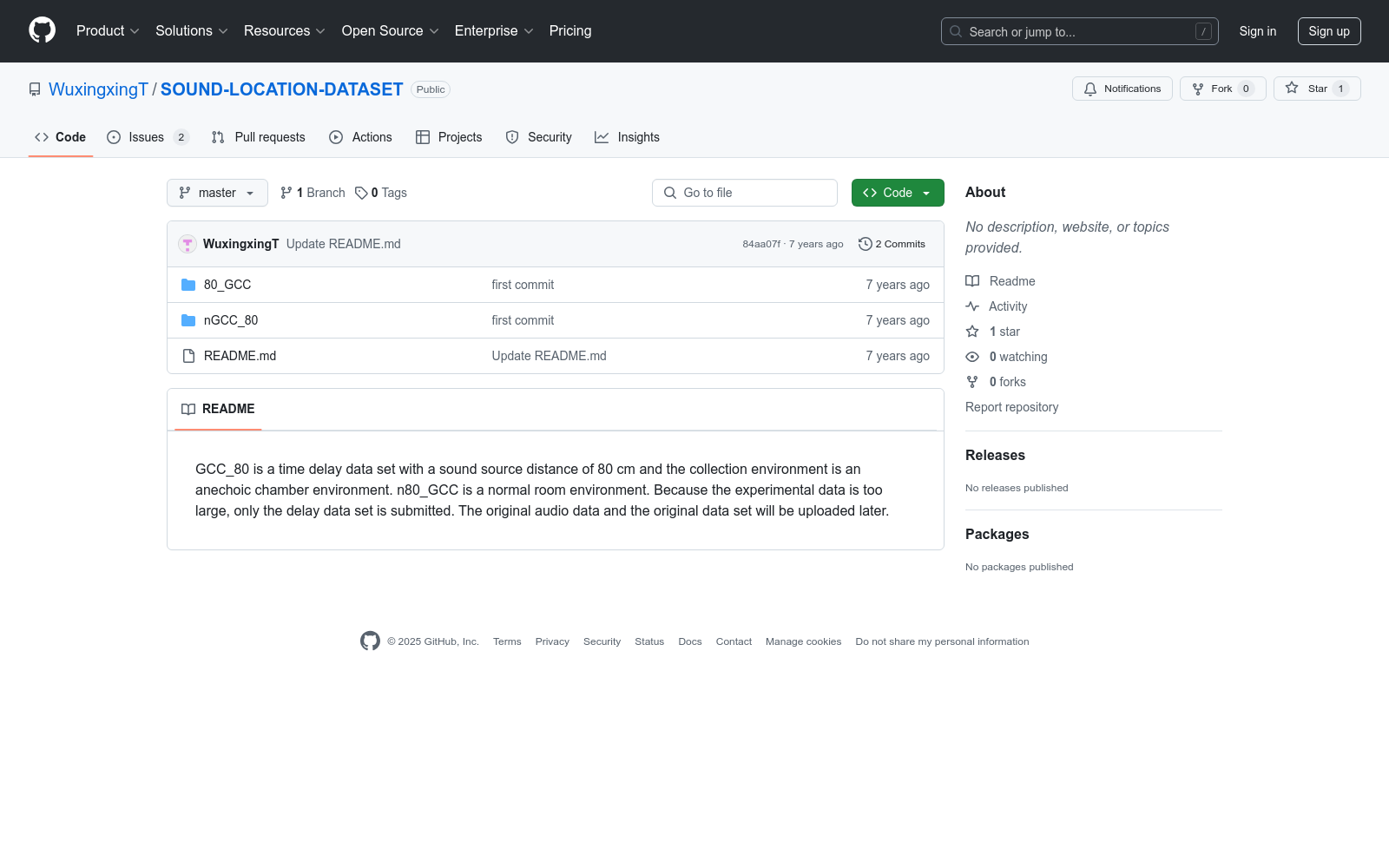Click the bell icon in Notifications button
This screenshot has height=868, width=1389.
click(x=1090, y=89)
